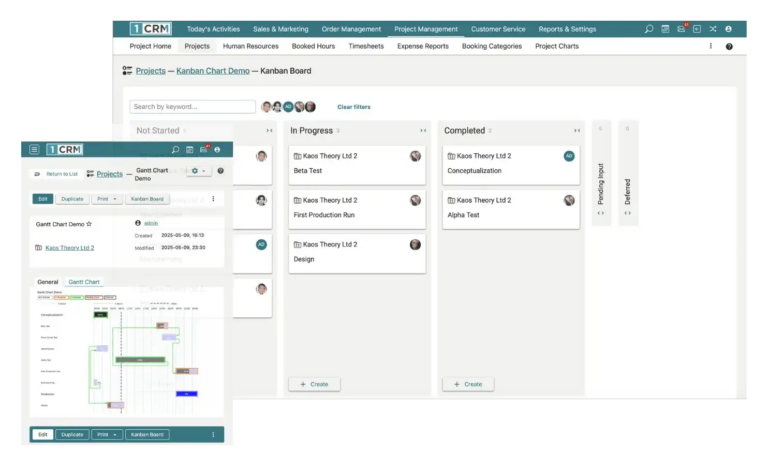Click quick create plus icon in Kanban header

(697, 29)
